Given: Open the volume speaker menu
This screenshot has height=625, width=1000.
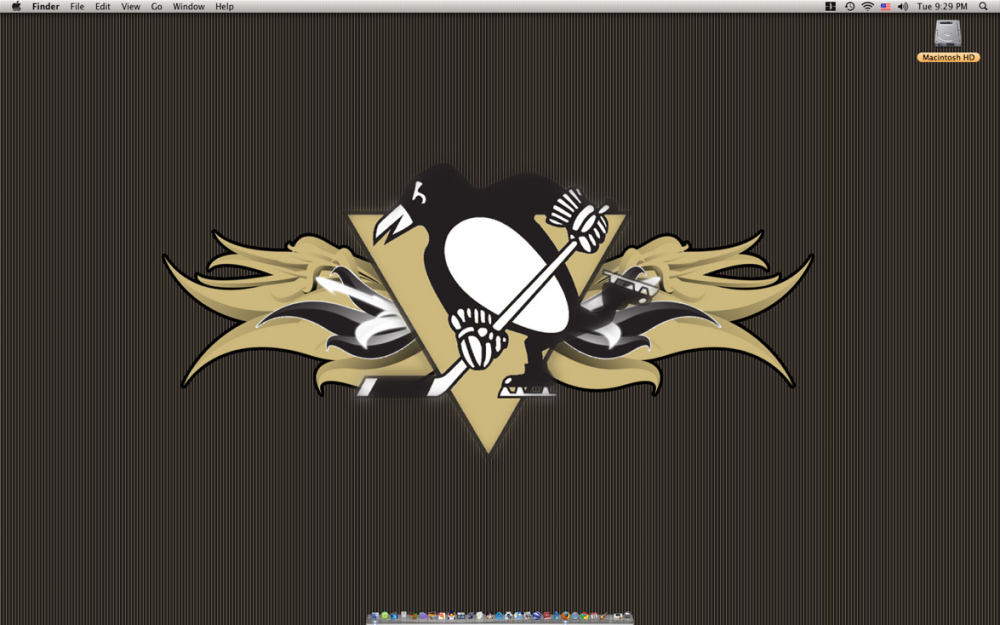Looking at the screenshot, I should (903, 6).
